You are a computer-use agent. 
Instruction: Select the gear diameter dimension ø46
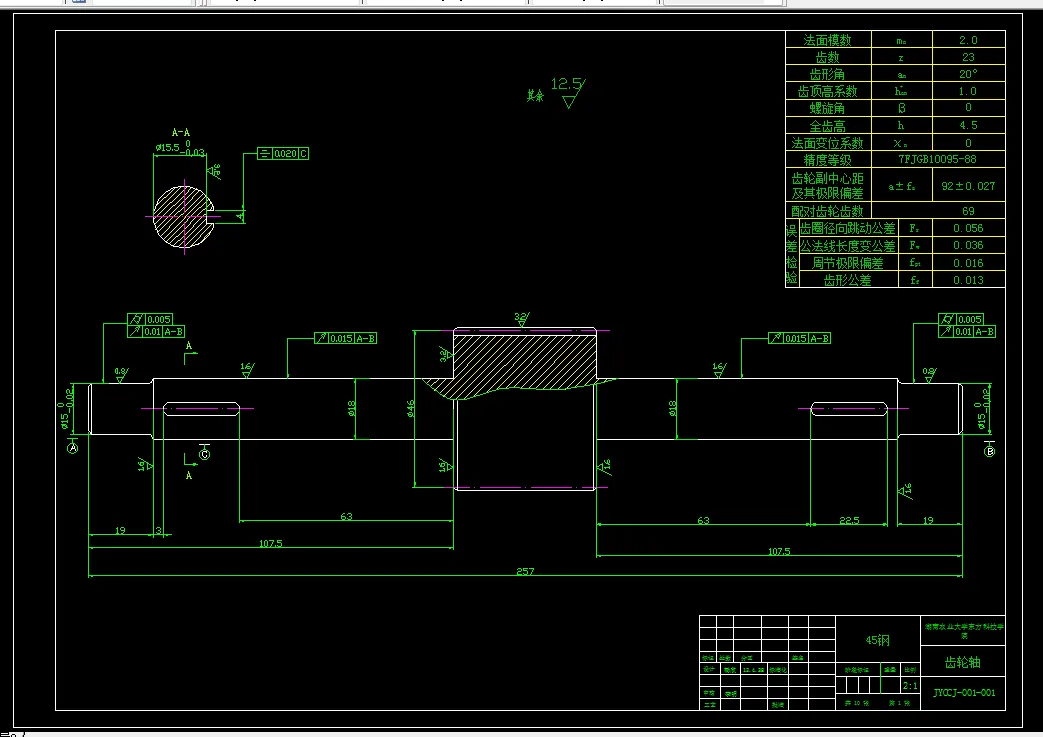point(410,408)
